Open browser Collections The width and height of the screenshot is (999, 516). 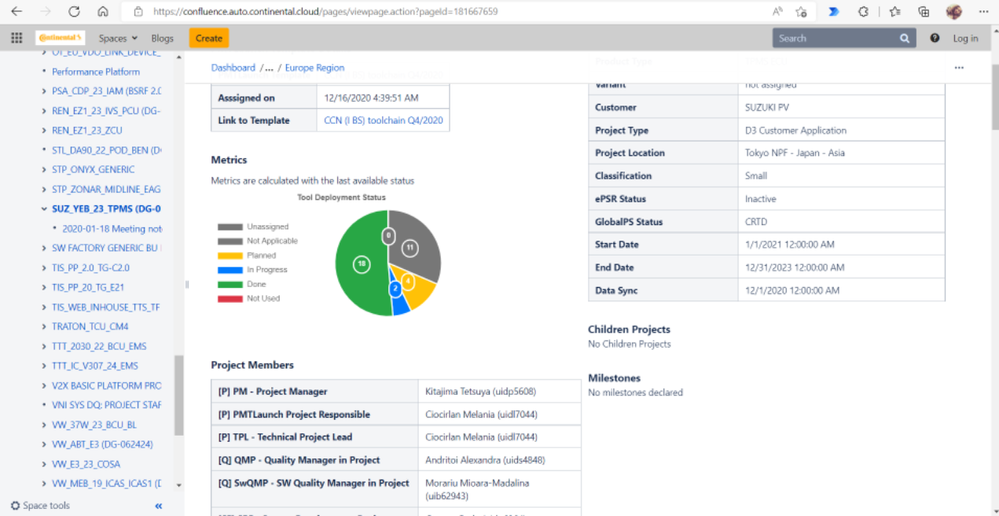pos(924,11)
